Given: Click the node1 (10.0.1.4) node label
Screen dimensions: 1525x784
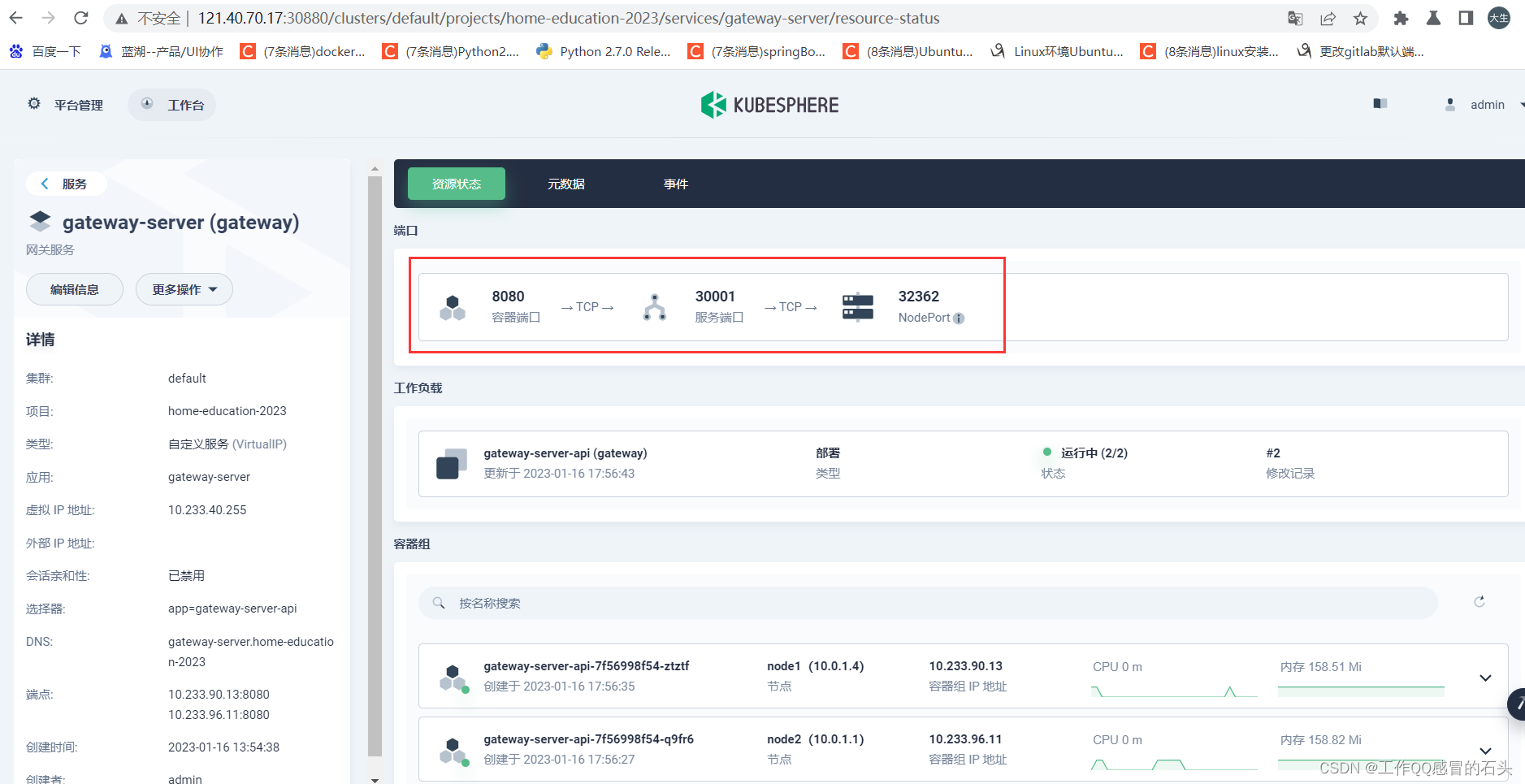Looking at the screenshot, I should 816,666.
